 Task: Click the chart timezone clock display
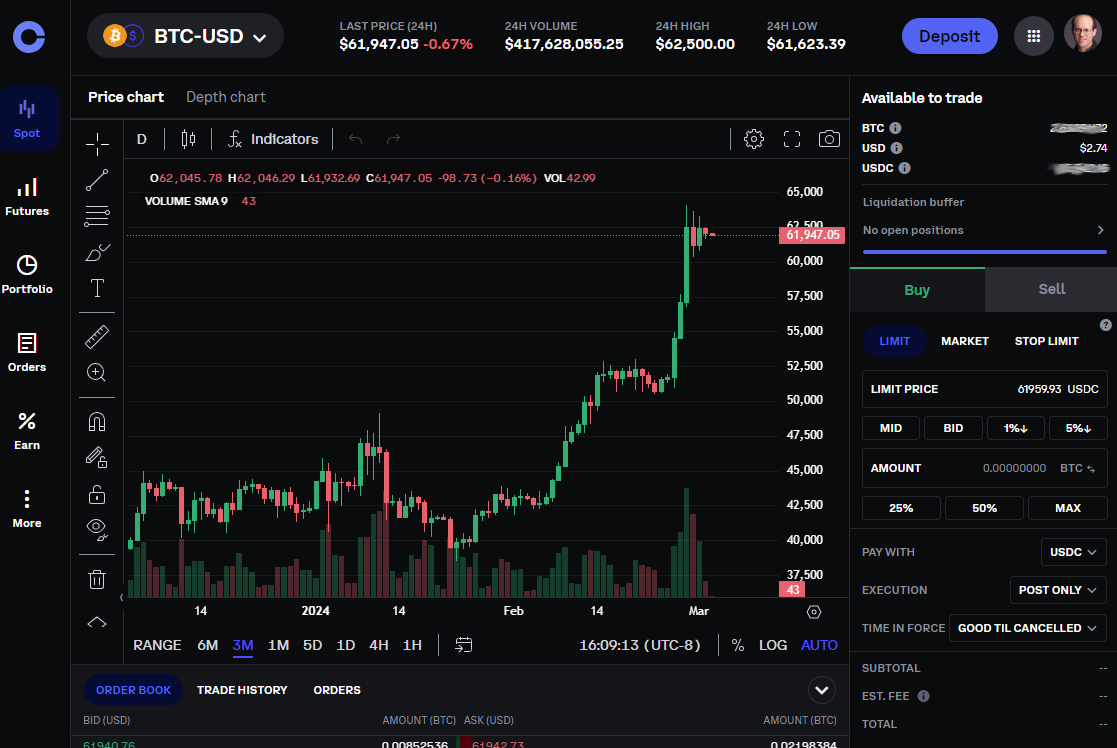639,645
